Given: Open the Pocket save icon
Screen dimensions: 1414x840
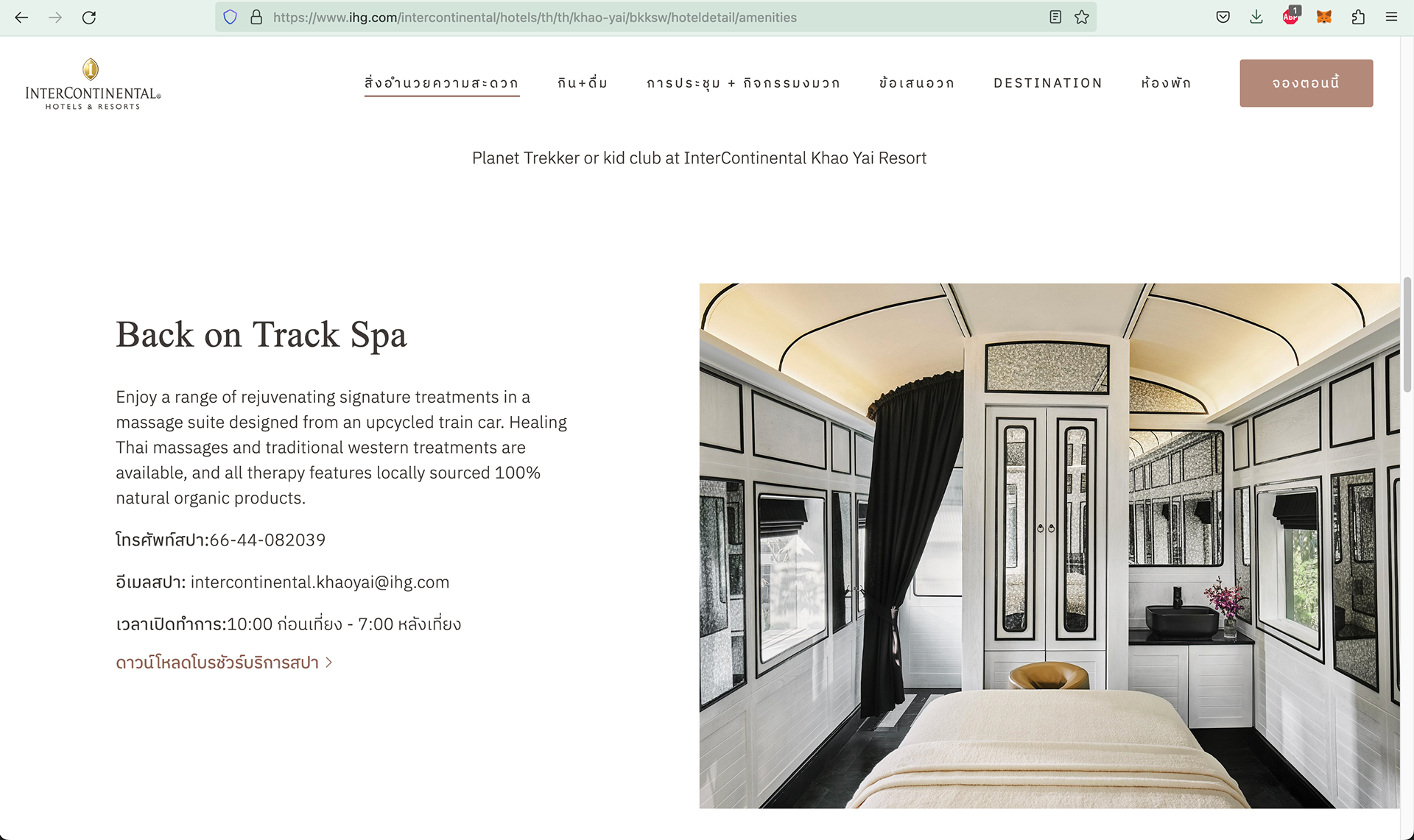Looking at the screenshot, I should coord(1223,17).
